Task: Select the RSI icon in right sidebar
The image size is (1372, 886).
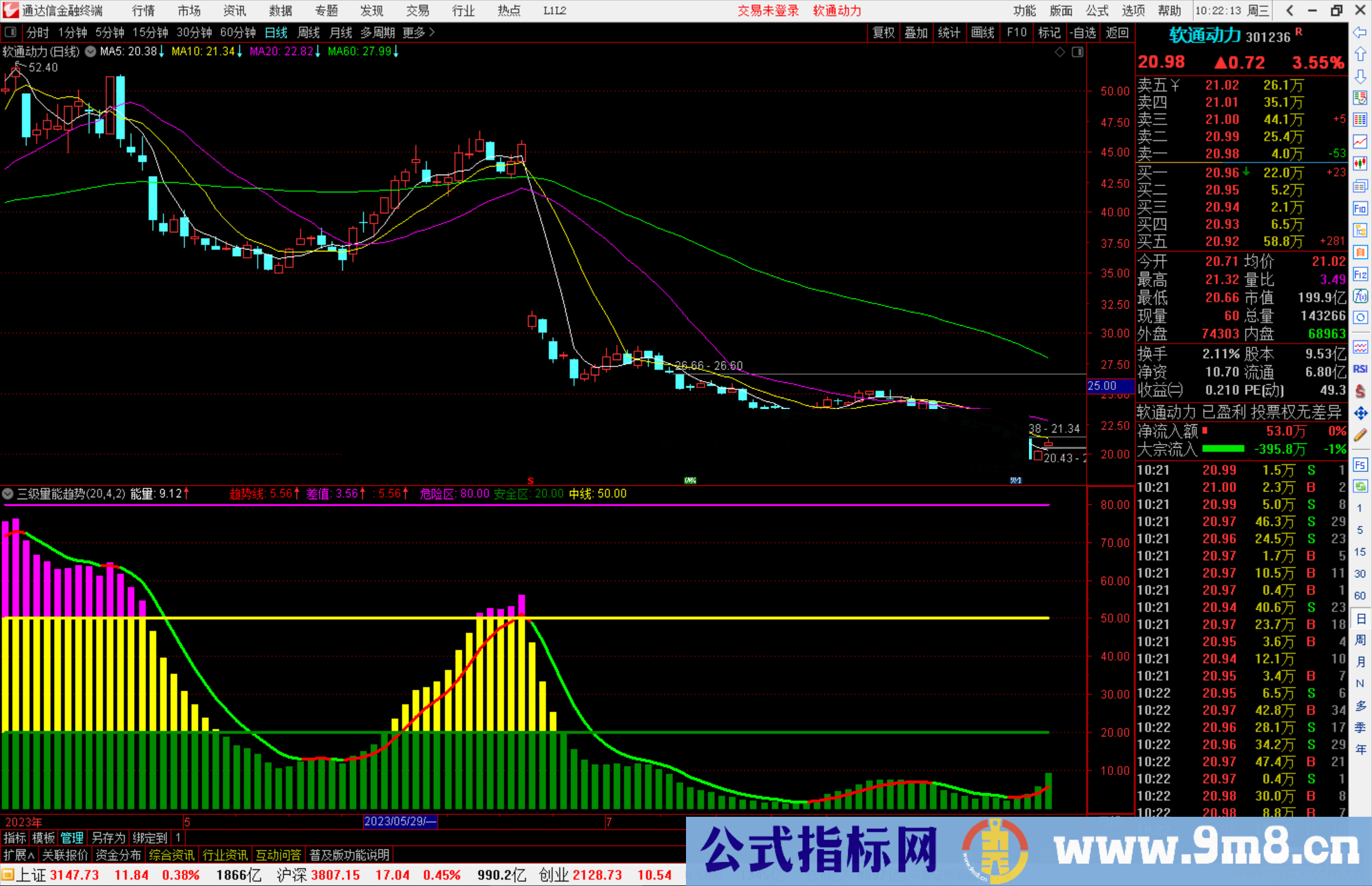Action: 1361,368
